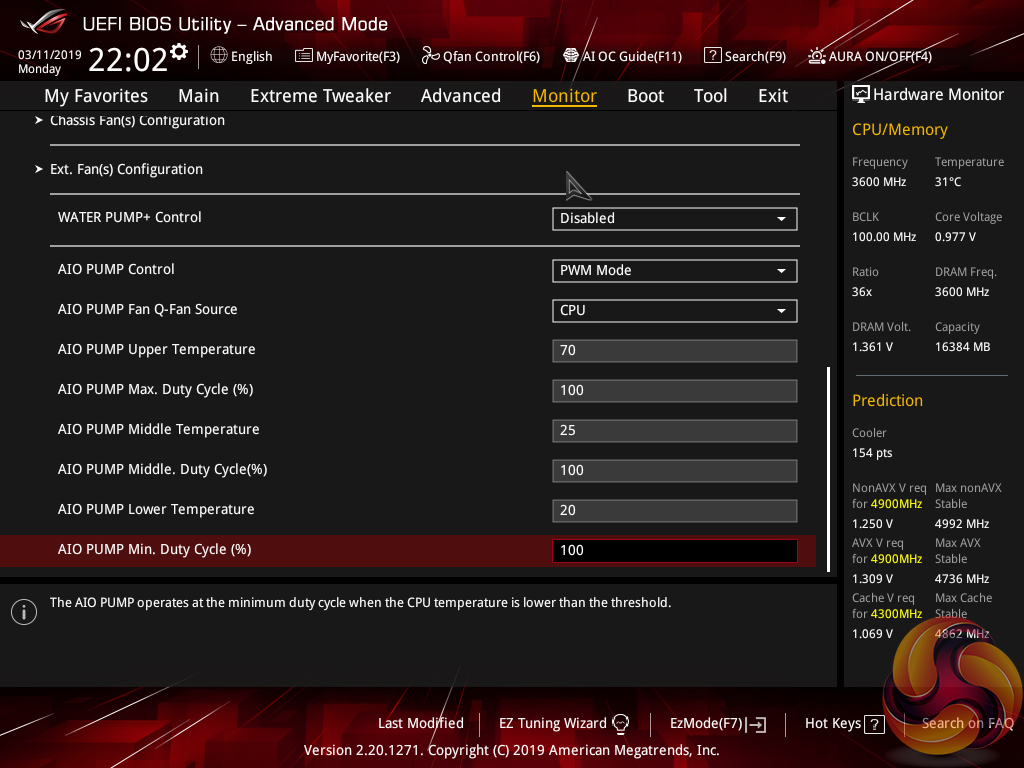Click the BCLK 100.00 MHz value
The height and width of the screenshot is (768, 1024).
click(x=884, y=237)
